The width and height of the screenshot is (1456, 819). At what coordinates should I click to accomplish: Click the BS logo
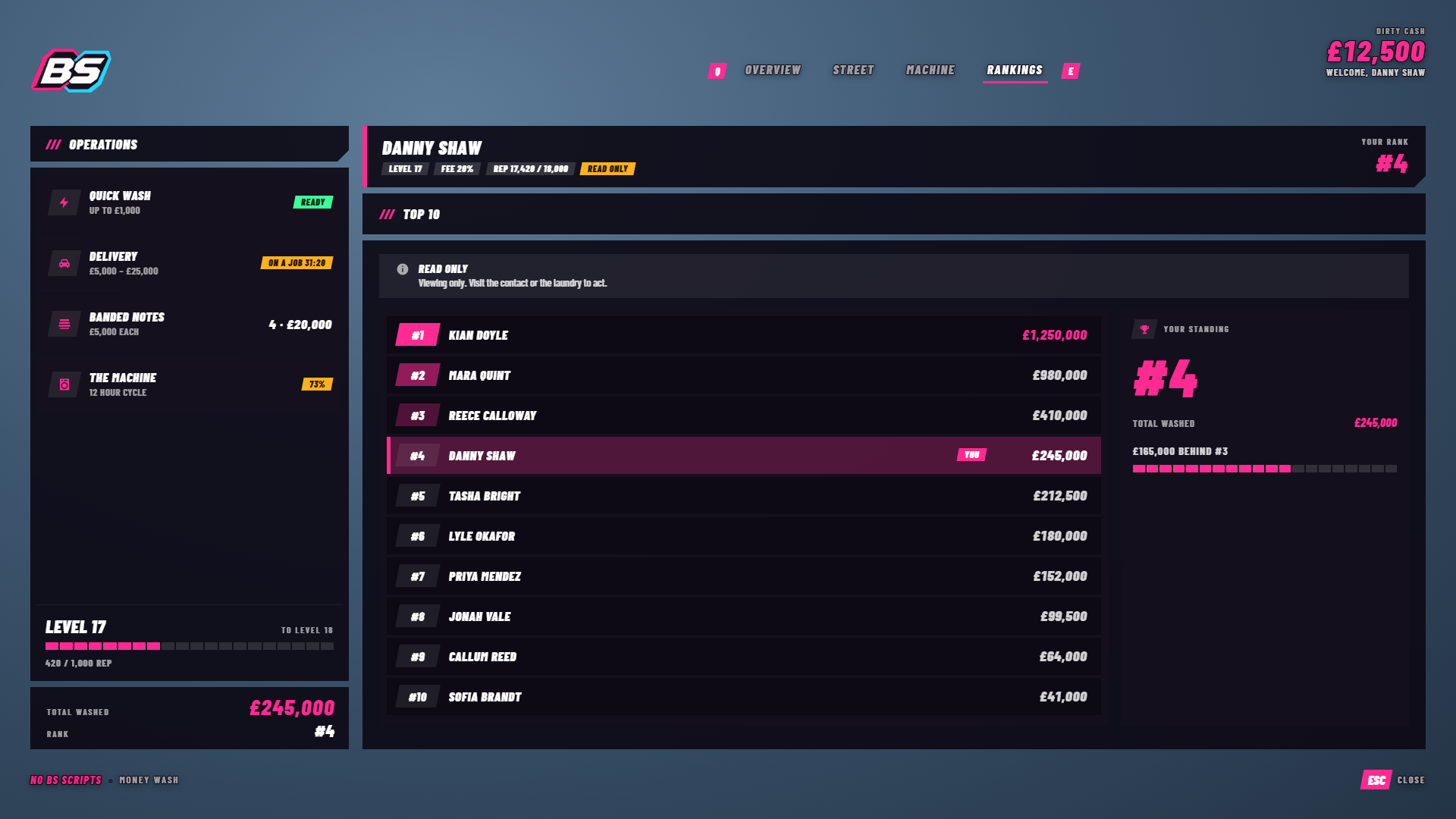(x=71, y=71)
